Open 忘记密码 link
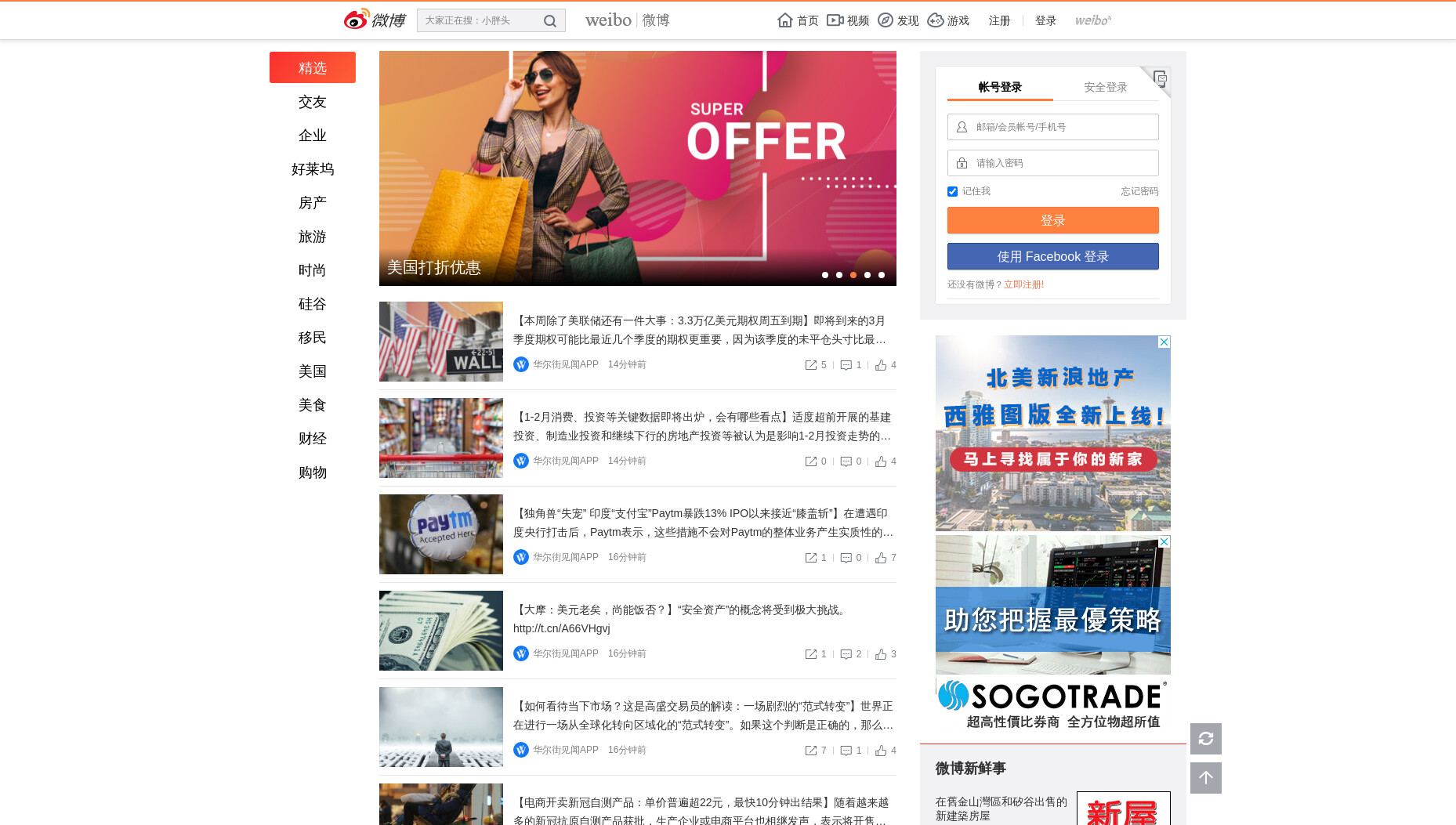The width and height of the screenshot is (1456, 825). point(1139,191)
